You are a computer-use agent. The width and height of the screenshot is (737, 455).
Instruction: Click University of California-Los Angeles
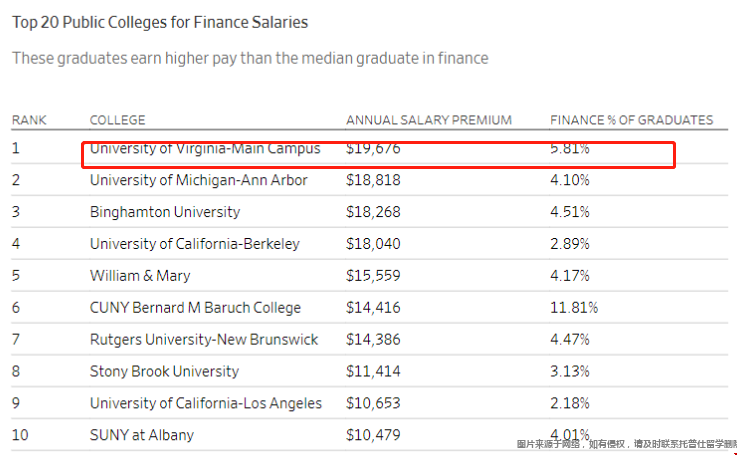pyautogui.click(x=206, y=404)
